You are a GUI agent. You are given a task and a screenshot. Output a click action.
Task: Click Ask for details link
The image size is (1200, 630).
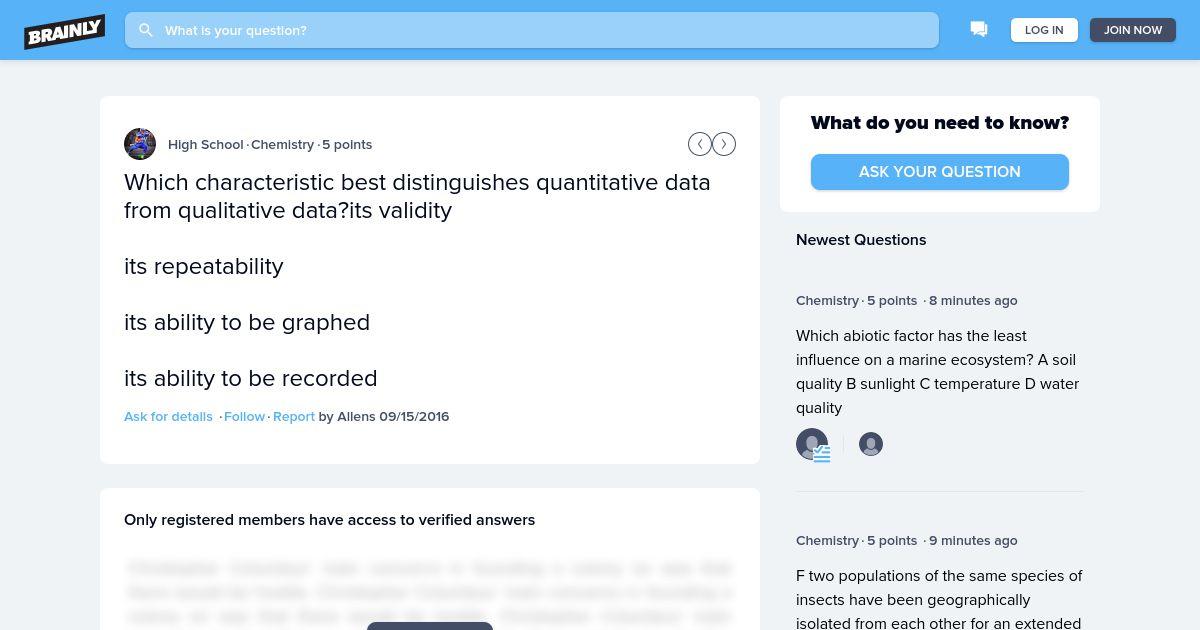coord(168,416)
